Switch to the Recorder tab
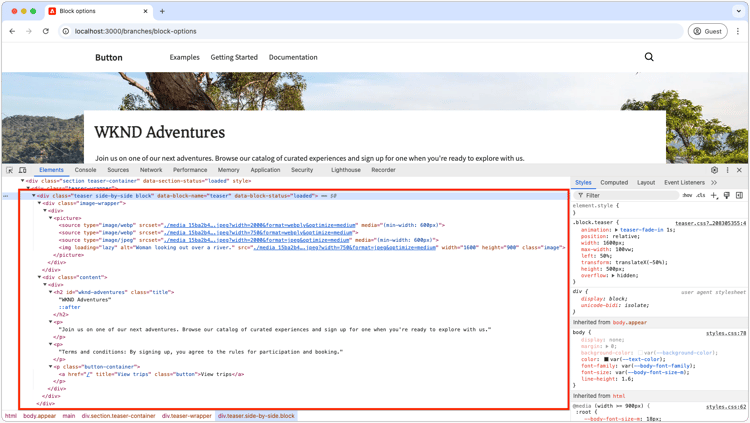The height and width of the screenshot is (423, 750). [383, 170]
